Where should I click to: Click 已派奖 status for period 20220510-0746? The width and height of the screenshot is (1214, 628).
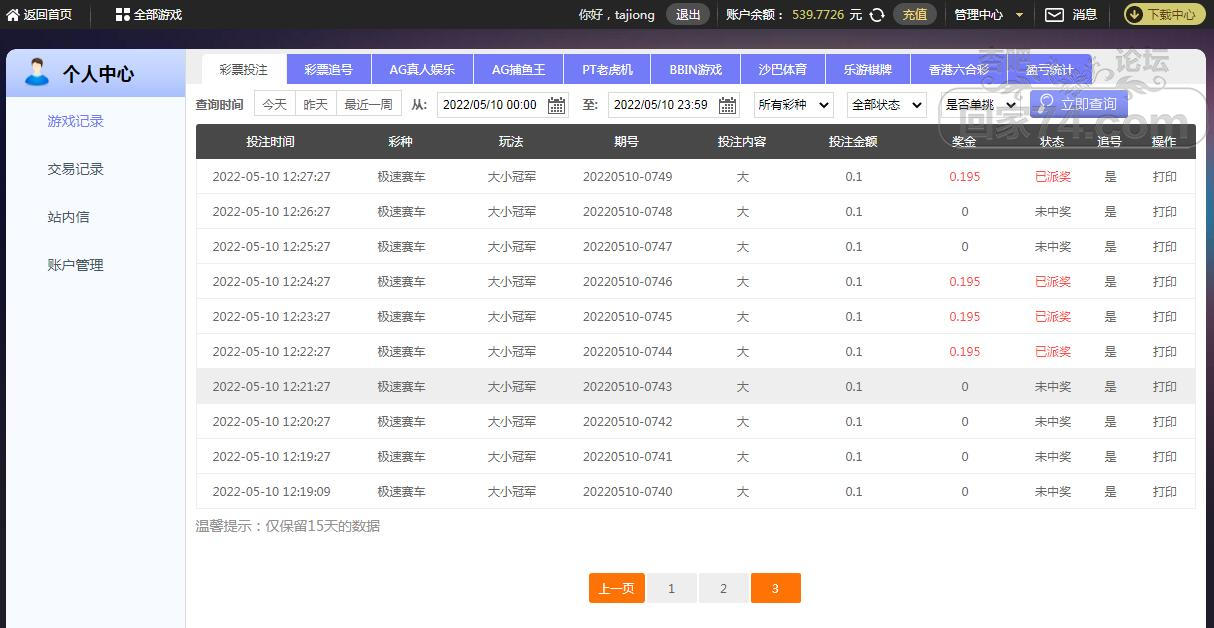click(x=1053, y=282)
